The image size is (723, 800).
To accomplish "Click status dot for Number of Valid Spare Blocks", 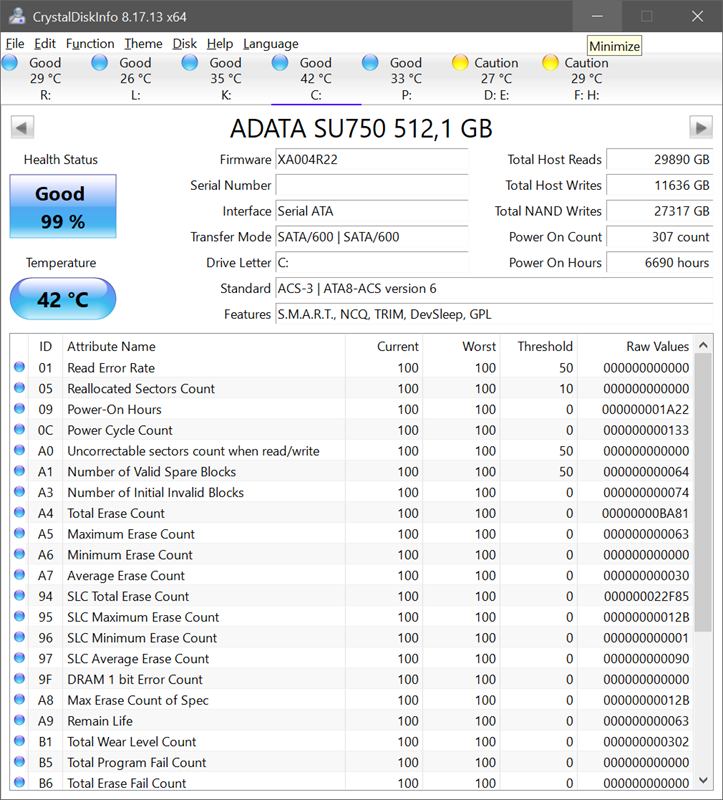I will coord(19,471).
